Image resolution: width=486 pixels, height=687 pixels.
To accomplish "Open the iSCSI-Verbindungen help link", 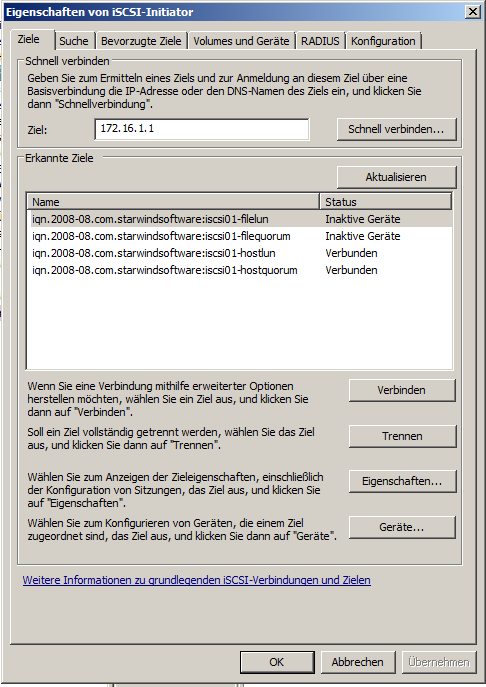I will tap(197, 580).
